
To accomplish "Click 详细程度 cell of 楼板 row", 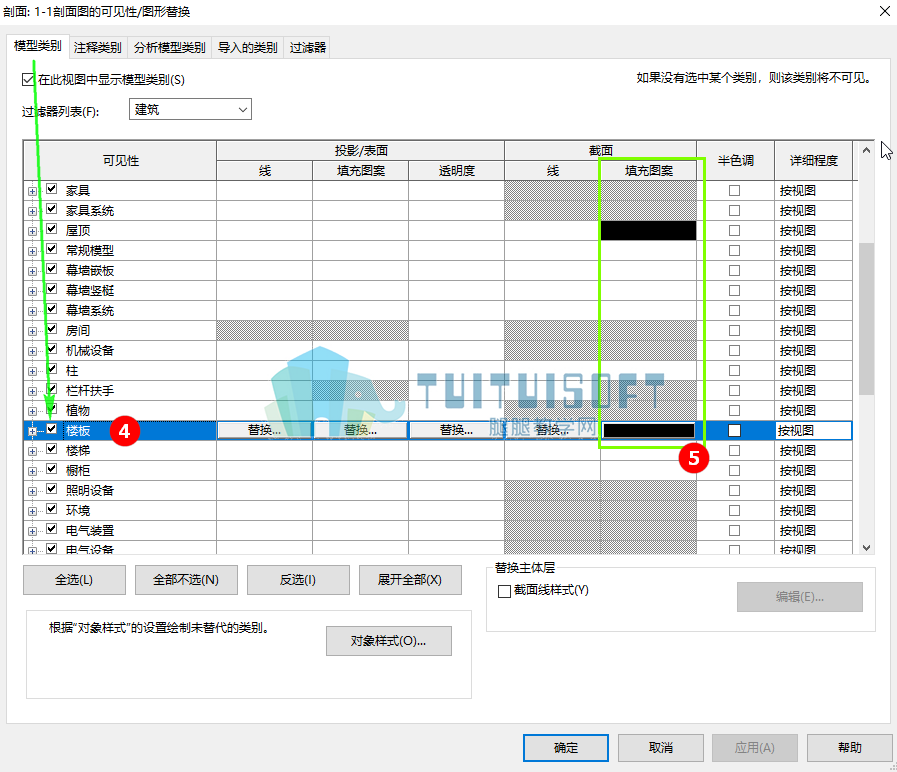I will (x=813, y=430).
